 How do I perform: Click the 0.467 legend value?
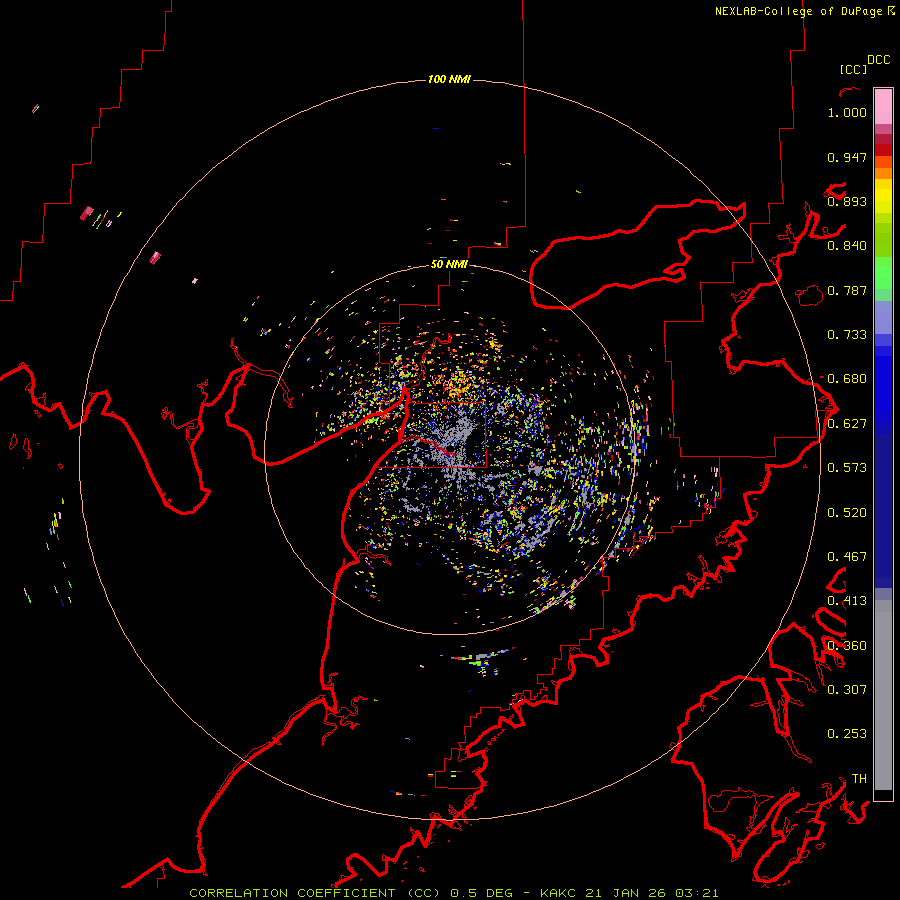pyautogui.click(x=847, y=557)
